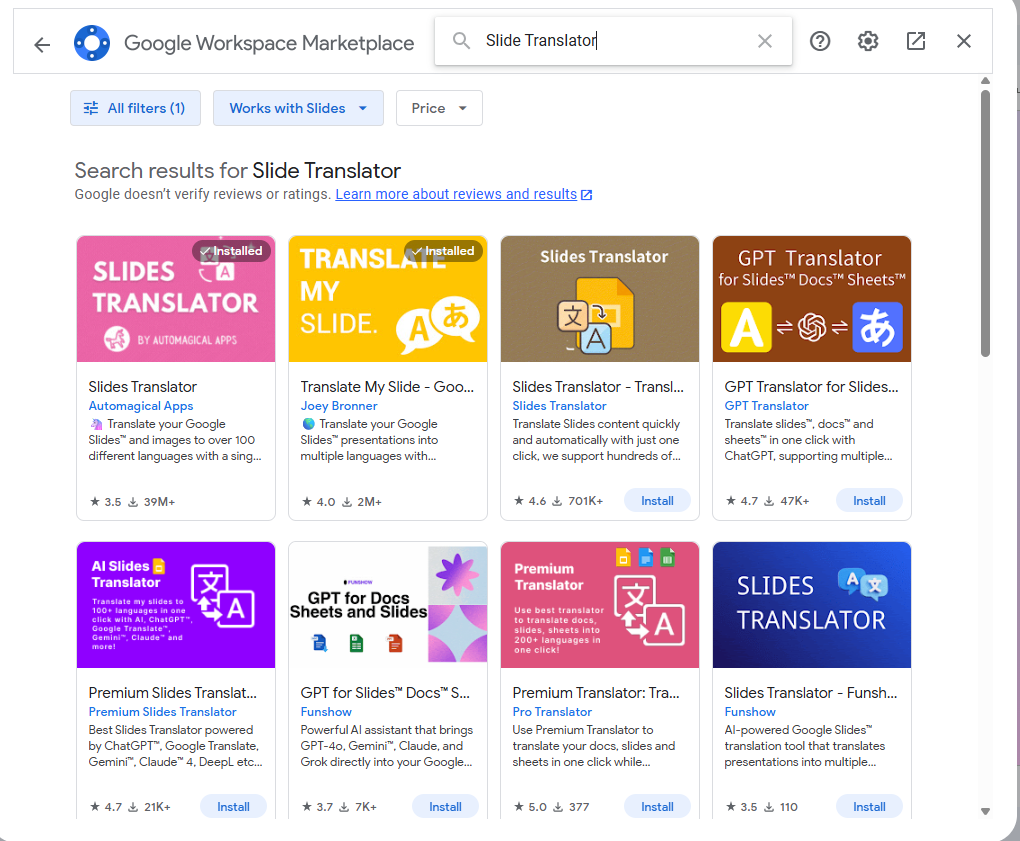This screenshot has height=841, width=1020.
Task: Open the Funshow developer page
Action: [x=326, y=711]
